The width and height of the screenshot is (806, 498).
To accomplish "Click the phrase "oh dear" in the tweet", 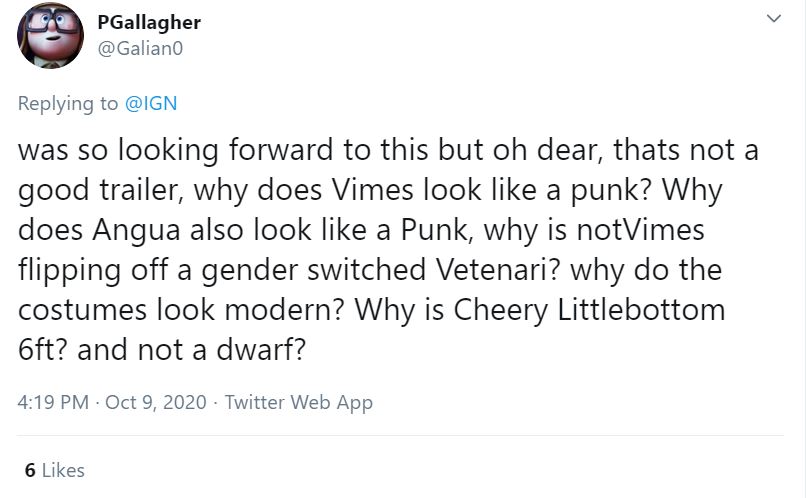I will point(544,150).
